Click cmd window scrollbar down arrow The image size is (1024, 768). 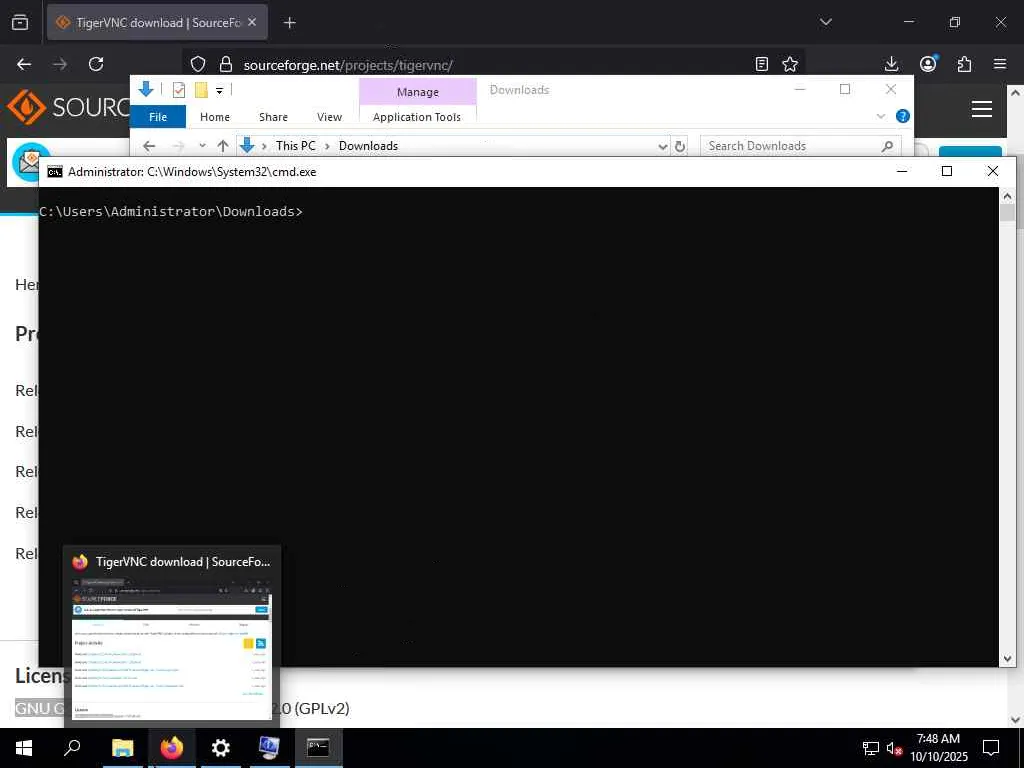(x=1007, y=659)
